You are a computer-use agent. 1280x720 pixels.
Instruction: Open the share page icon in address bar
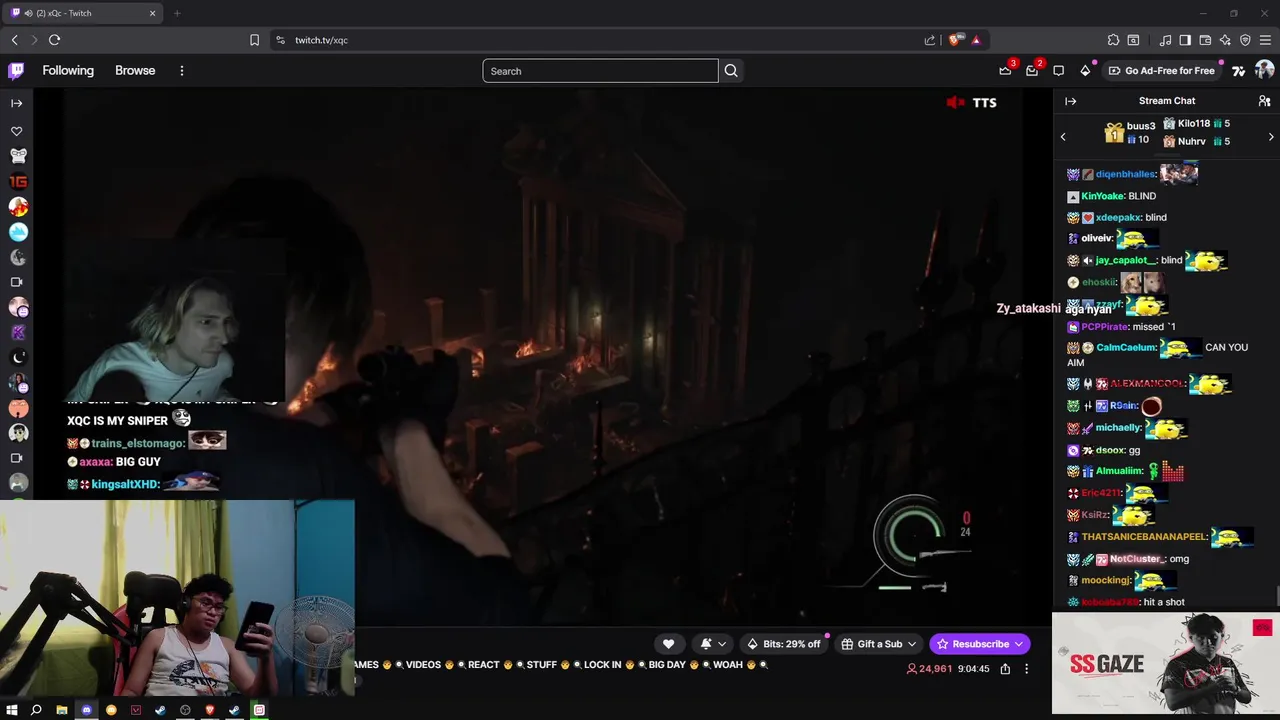point(930,40)
